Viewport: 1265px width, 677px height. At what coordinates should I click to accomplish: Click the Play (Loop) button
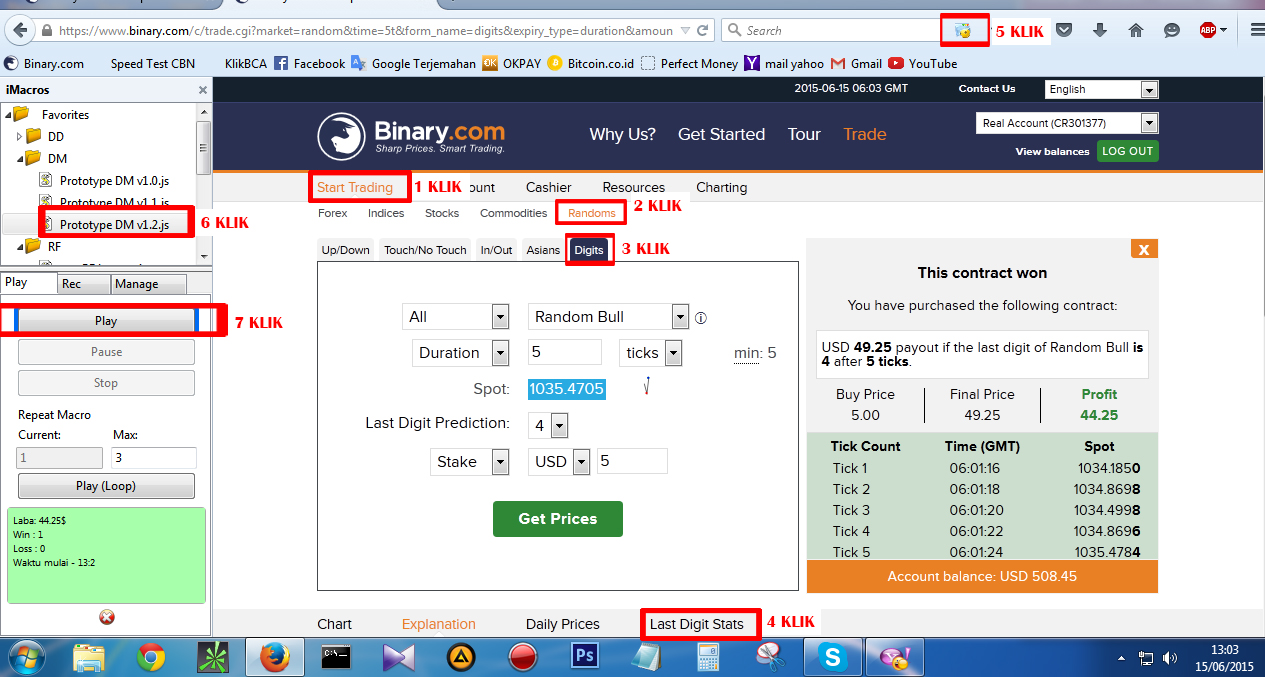(x=106, y=486)
